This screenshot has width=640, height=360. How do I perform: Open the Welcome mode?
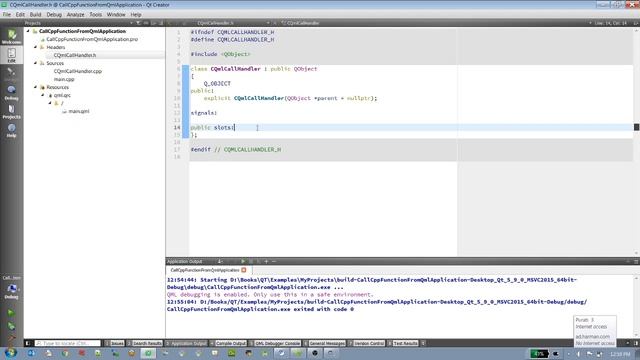coord(11,37)
